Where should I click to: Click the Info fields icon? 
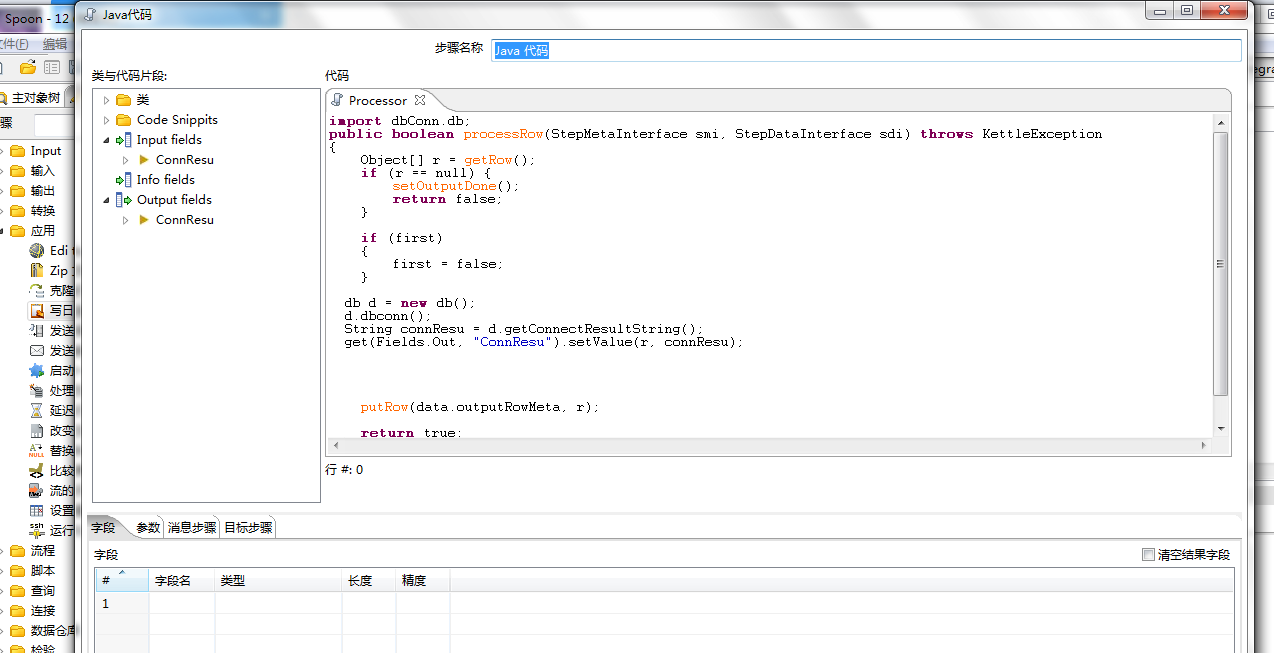[x=123, y=180]
